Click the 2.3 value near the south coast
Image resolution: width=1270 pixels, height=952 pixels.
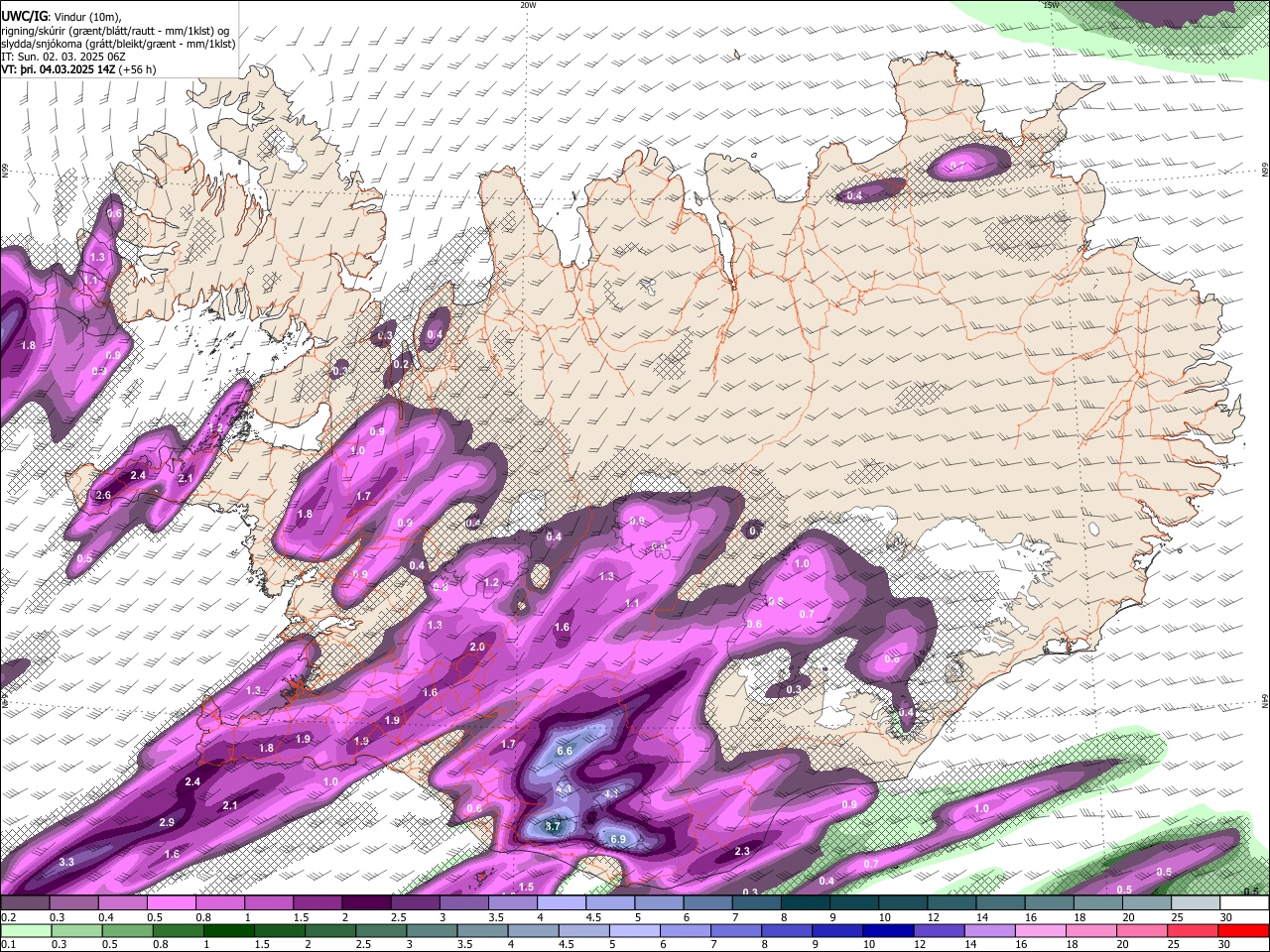point(742,851)
